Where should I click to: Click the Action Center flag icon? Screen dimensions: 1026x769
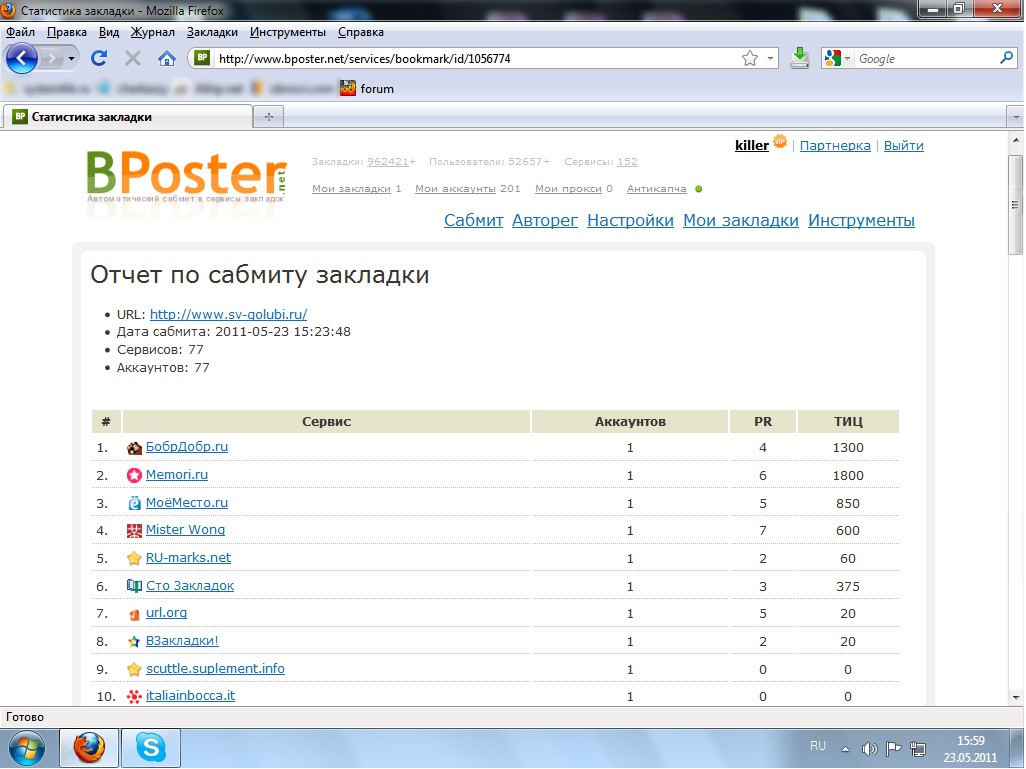[x=893, y=749]
